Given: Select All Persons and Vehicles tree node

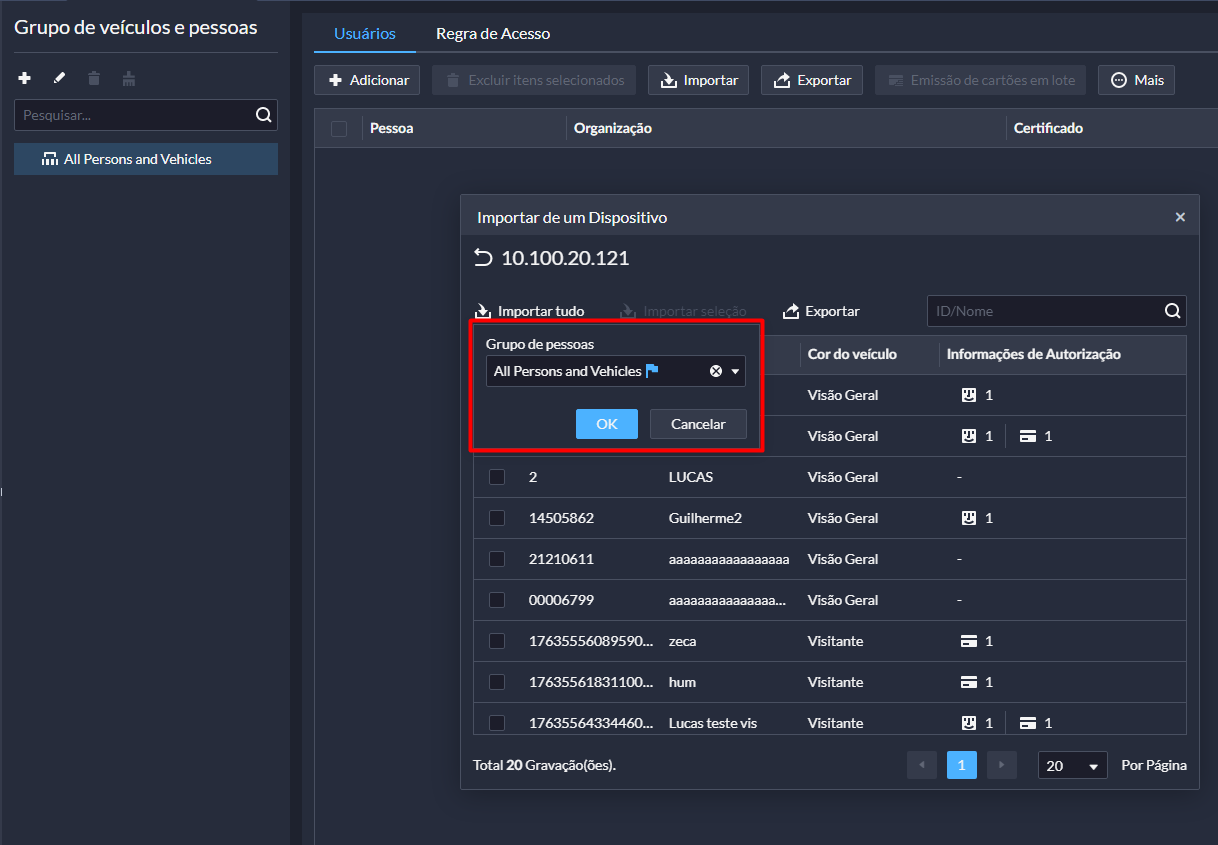Looking at the screenshot, I should (x=137, y=159).
